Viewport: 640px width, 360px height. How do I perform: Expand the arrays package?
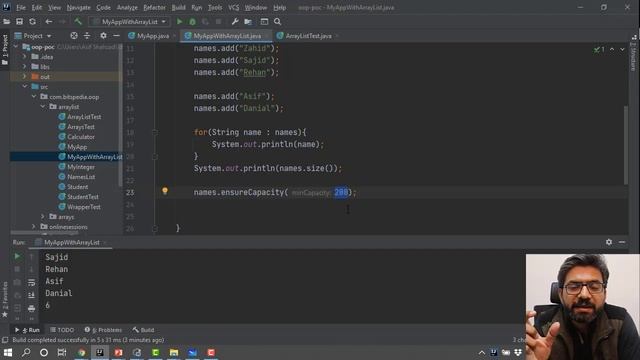pyautogui.click(x=43, y=216)
